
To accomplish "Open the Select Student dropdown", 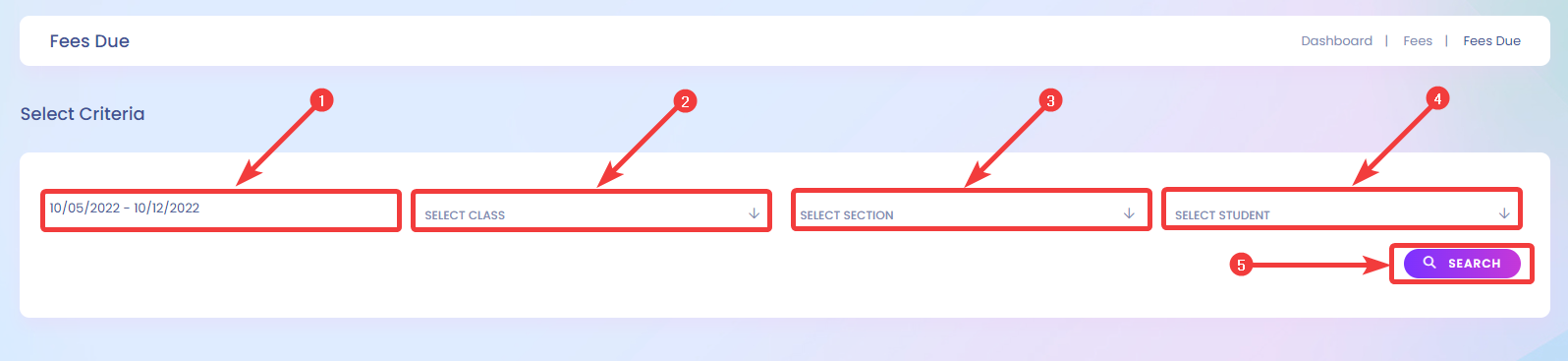I will [1342, 210].
